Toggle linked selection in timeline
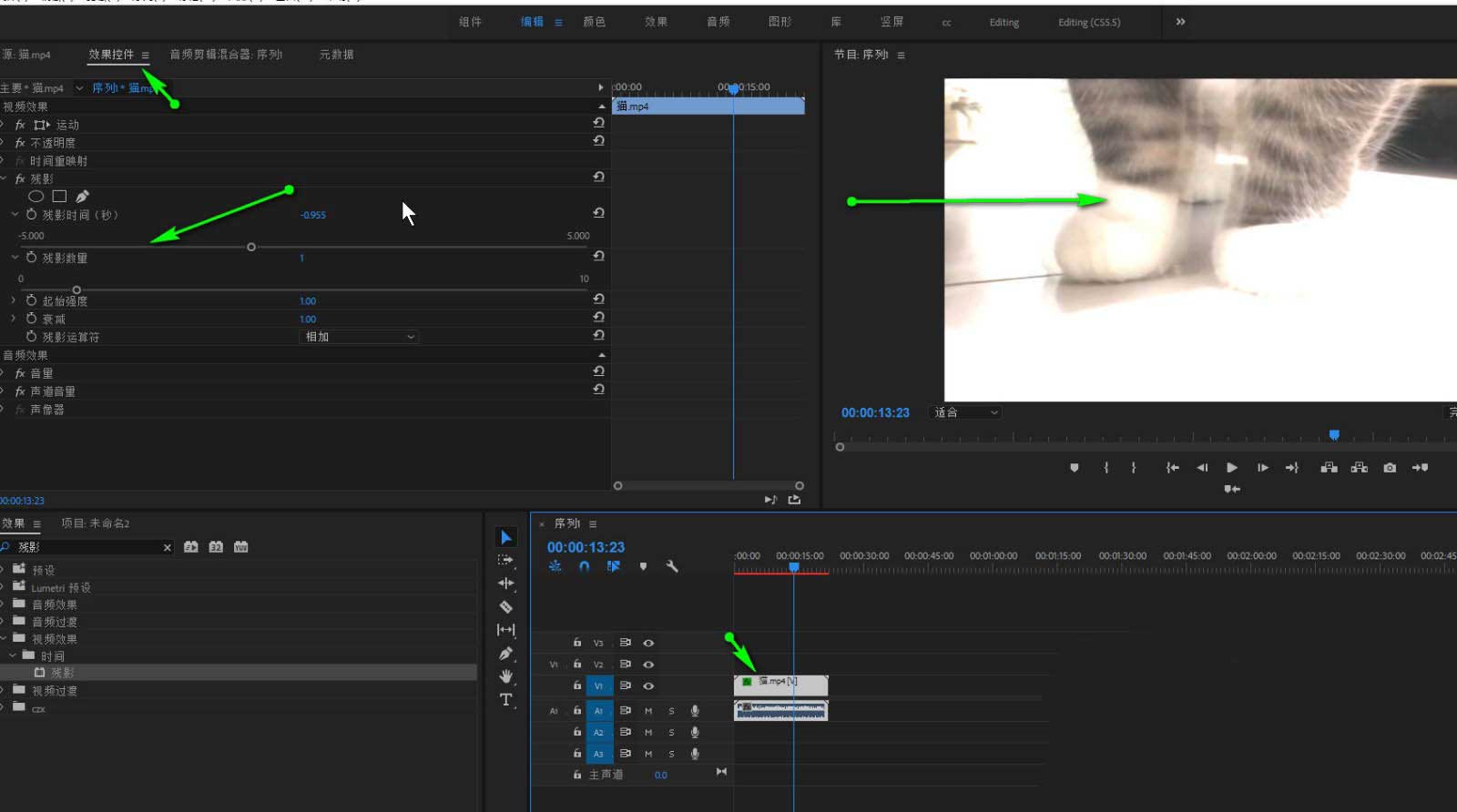This screenshot has height=812, width=1457. coord(614,566)
